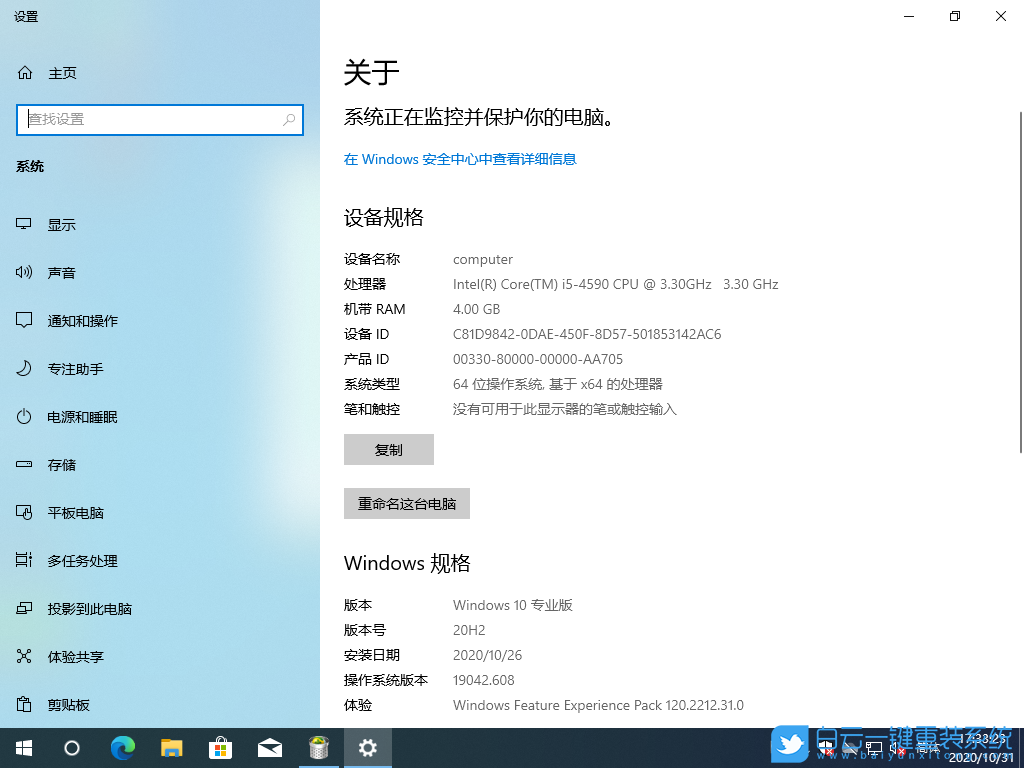This screenshot has height=768, width=1024.
Task: Go to 主页 in Settings
Action: pyautogui.click(x=62, y=72)
